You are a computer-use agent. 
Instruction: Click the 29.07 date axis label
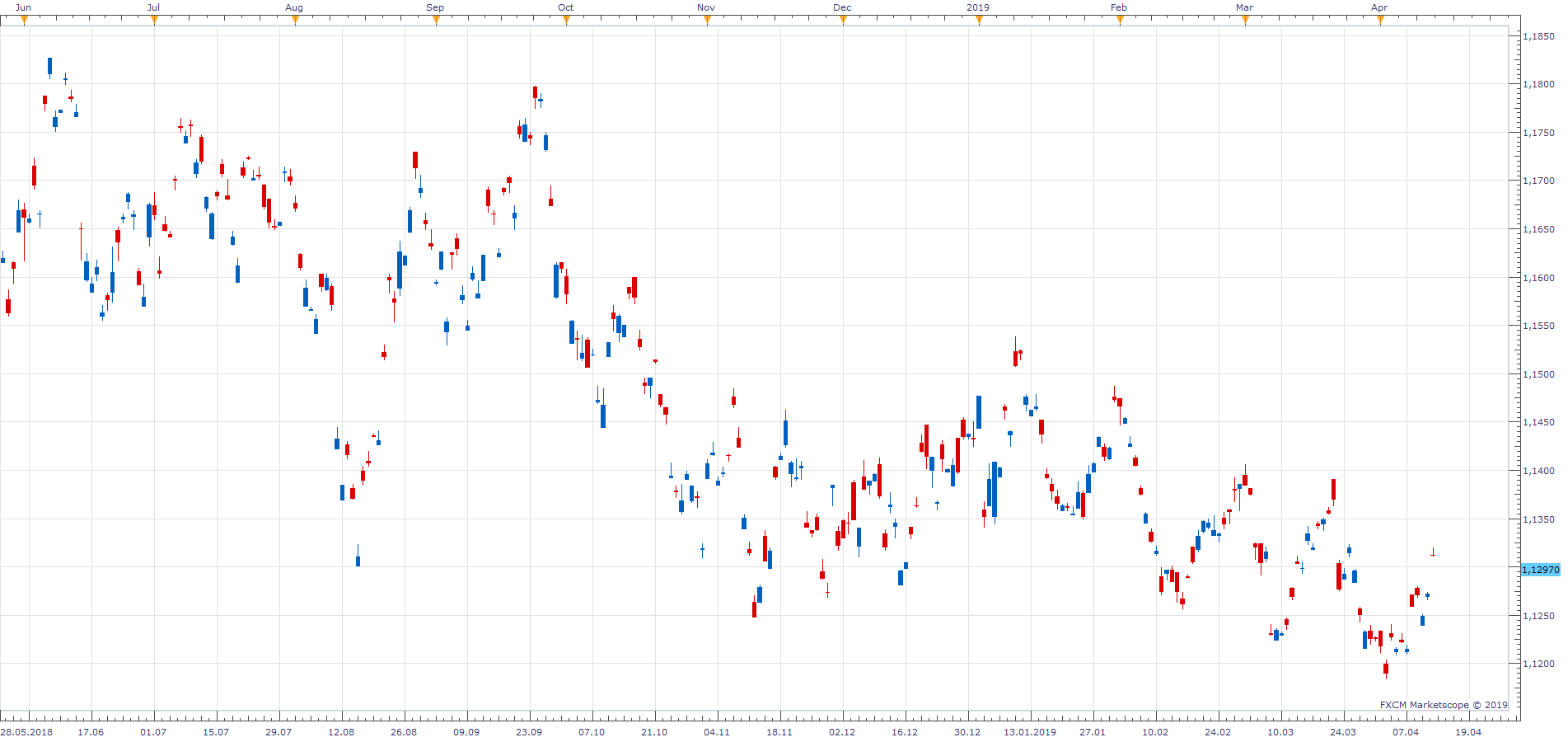tap(278, 732)
